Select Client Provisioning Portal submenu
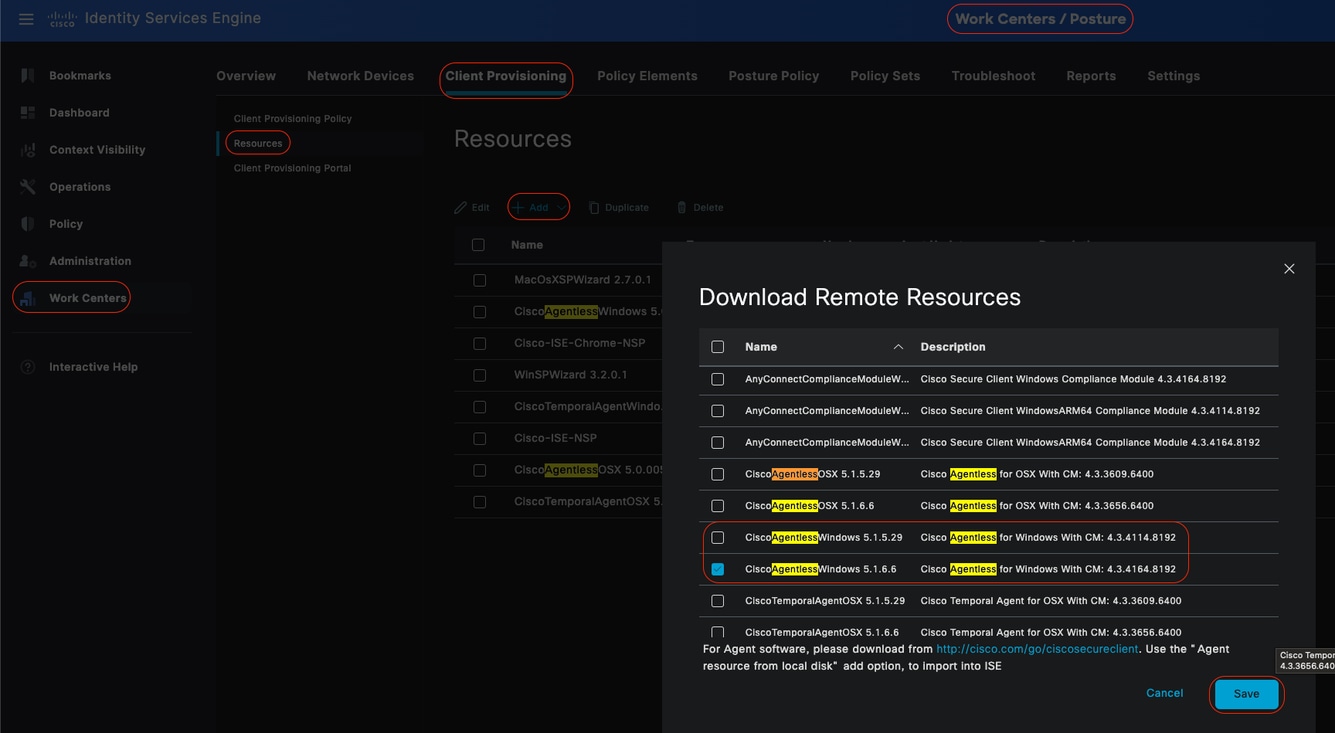The image size is (1335, 733). point(292,169)
